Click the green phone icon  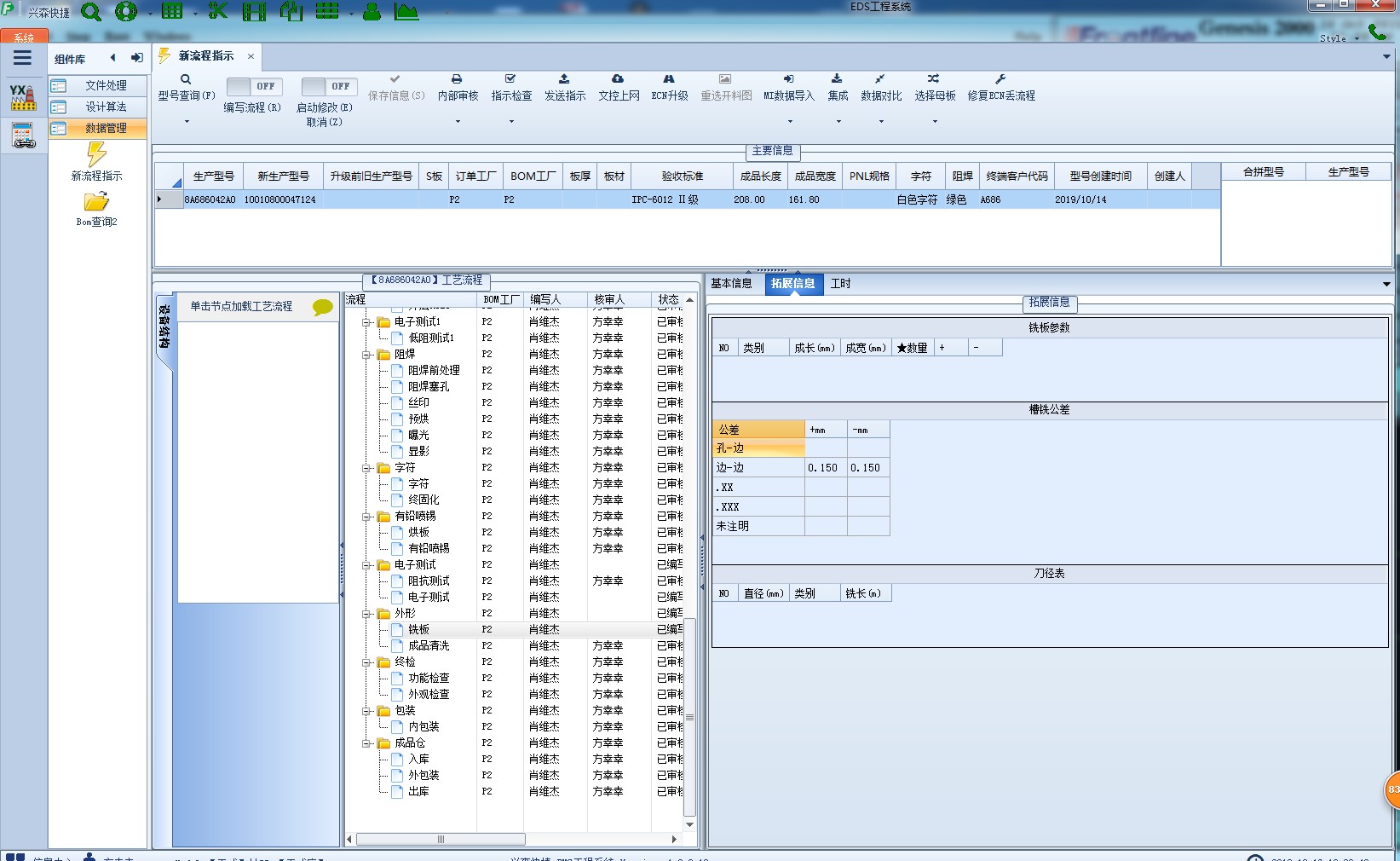point(1377,32)
